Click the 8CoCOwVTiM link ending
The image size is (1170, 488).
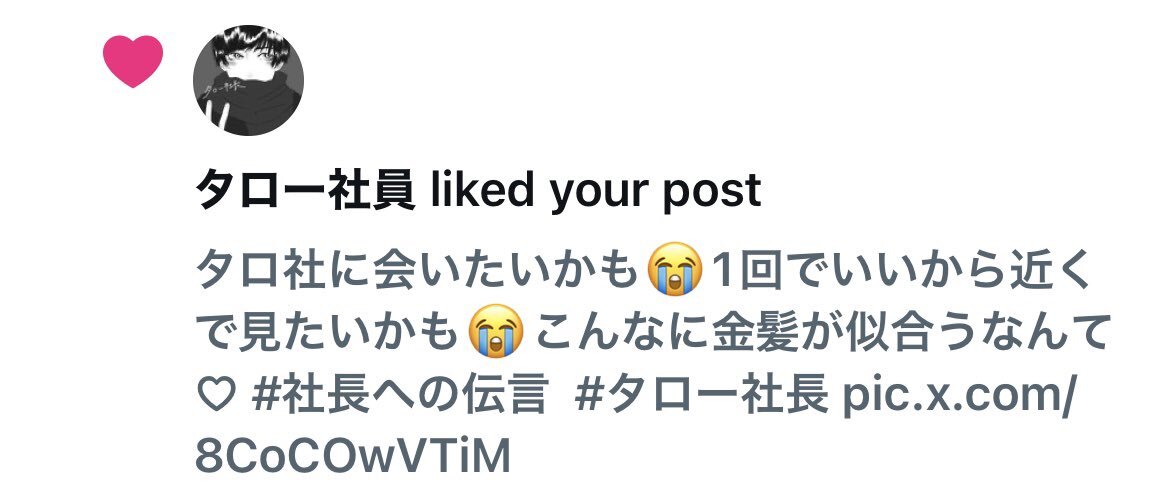pos(353,455)
